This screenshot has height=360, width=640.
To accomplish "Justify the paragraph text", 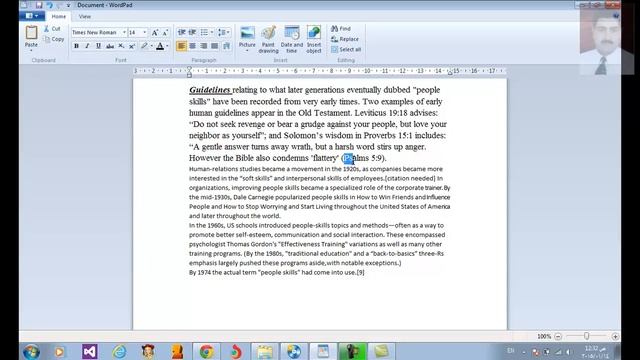I will pyautogui.click(x=215, y=46).
